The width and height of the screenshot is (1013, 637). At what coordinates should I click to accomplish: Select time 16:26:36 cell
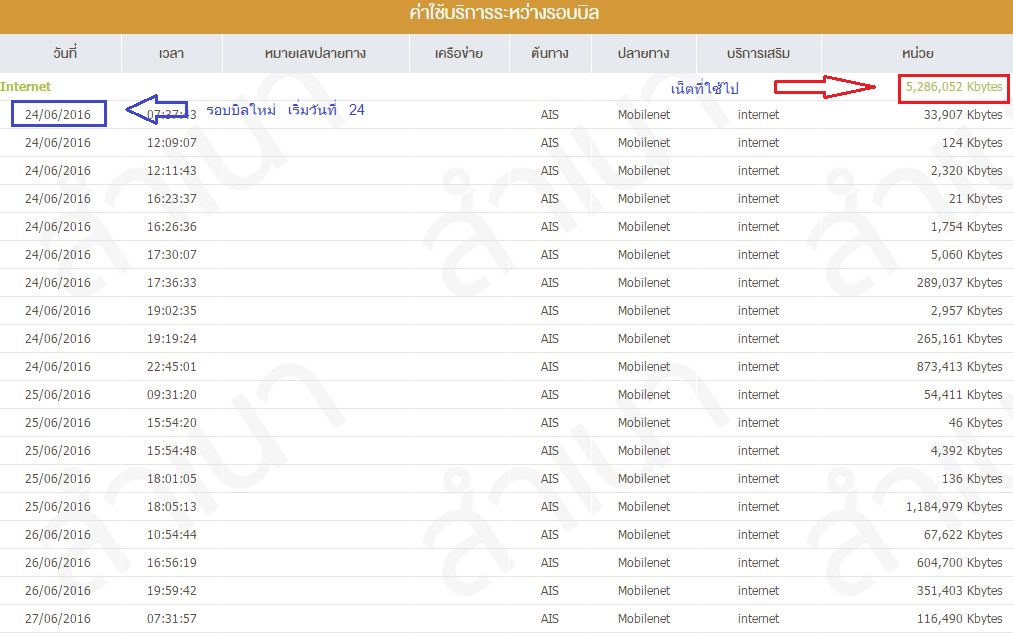[x=172, y=226]
